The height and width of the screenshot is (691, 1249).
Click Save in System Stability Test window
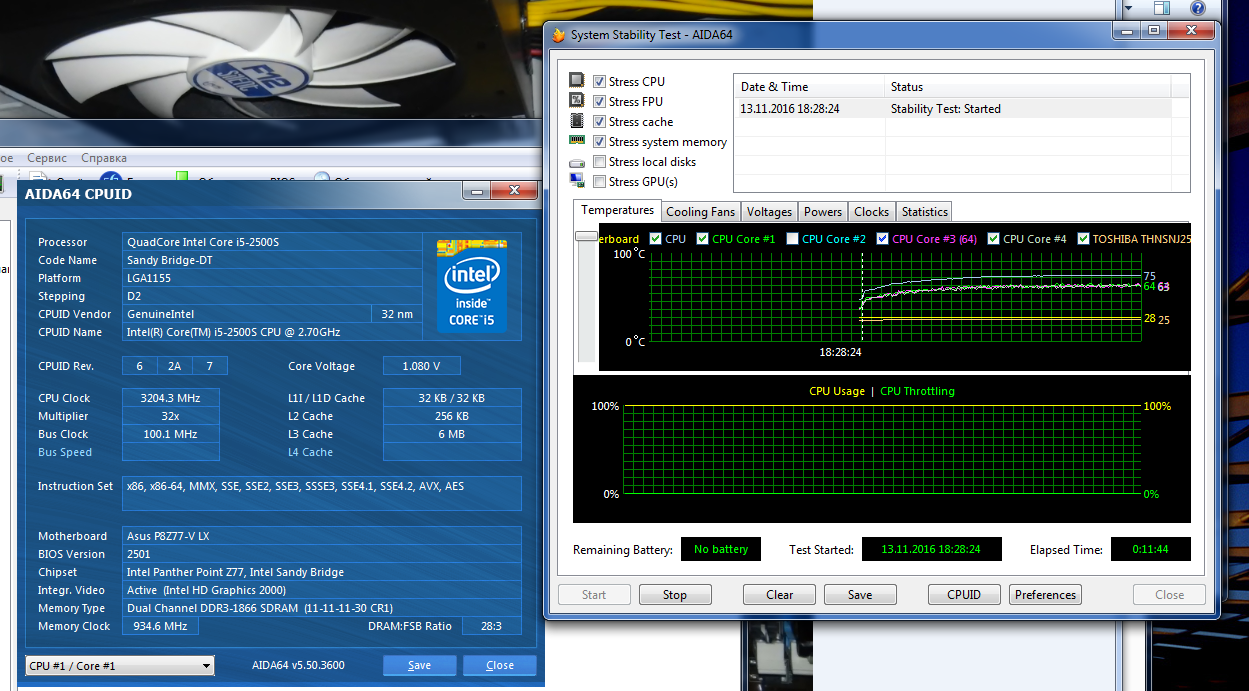tap(860, 595)
